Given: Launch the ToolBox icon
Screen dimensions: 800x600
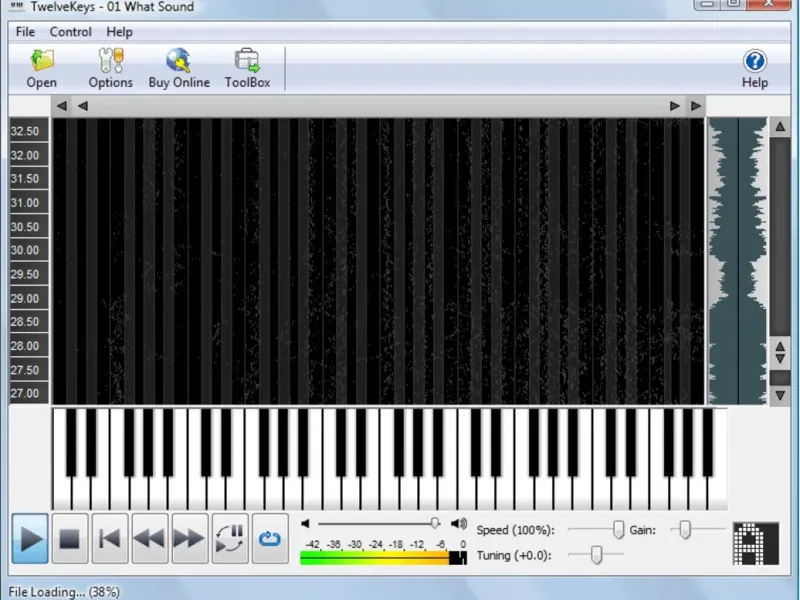Looking at the screenshot, I should (247, 68).
